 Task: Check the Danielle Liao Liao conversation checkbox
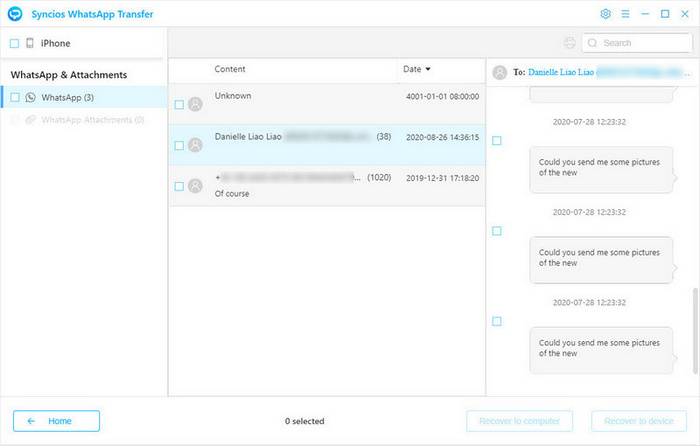[179, 146]
